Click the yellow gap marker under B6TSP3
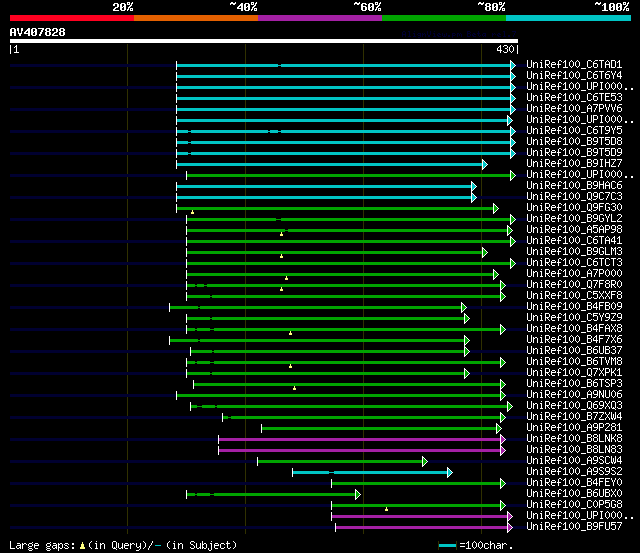The width and height of the screenshot is (640, 553). point(294,388)
